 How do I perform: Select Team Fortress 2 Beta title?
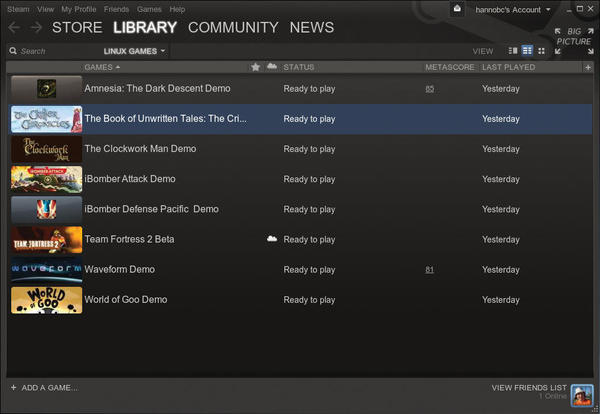point(129,239)
